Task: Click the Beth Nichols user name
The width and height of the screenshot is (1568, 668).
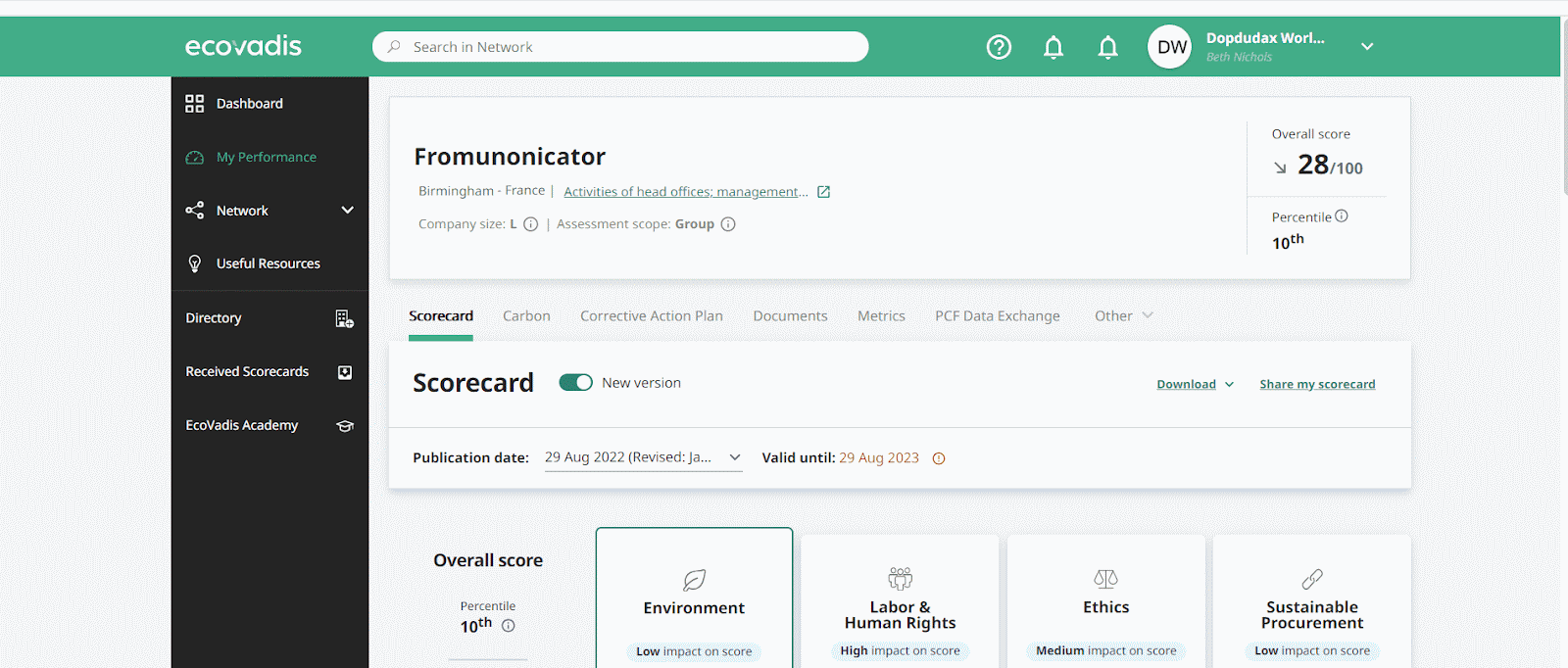Action: 1239,58
